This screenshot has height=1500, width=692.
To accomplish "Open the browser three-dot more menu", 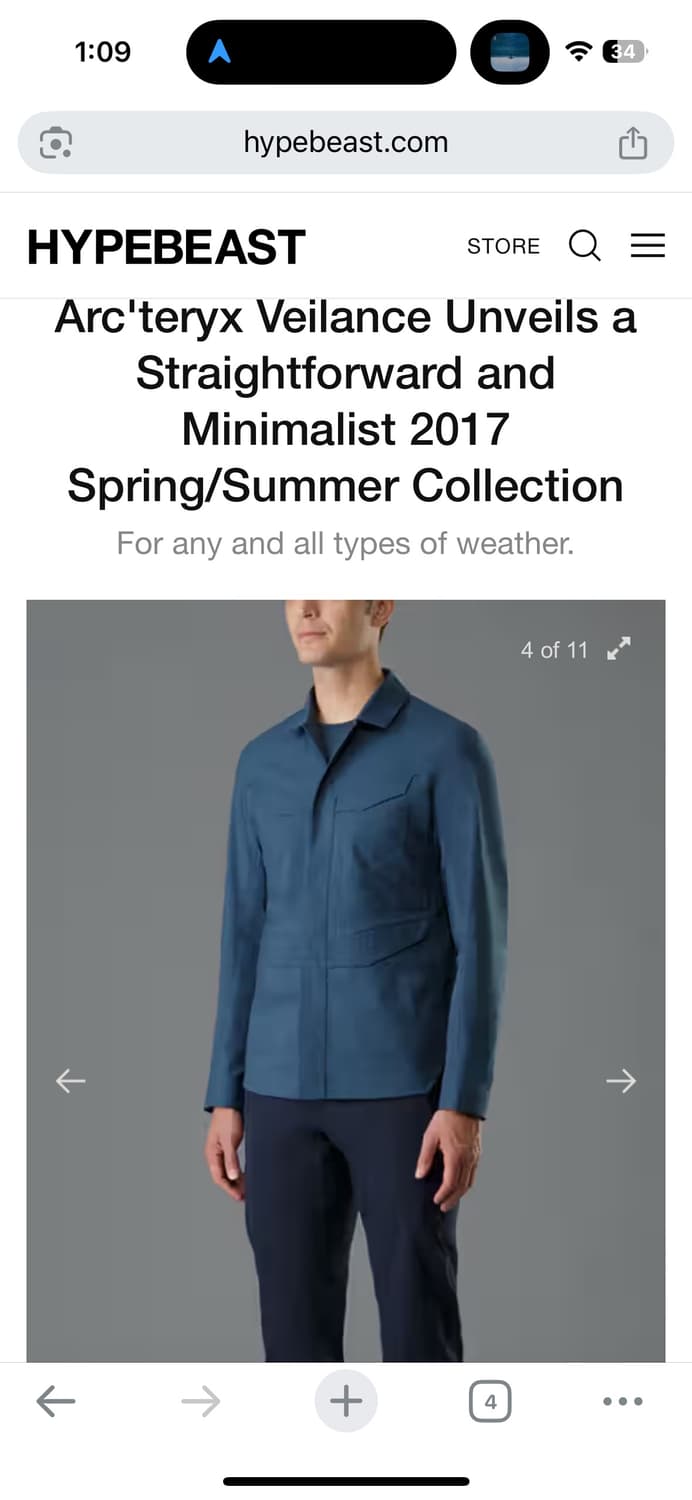I will pos(623,1402).
